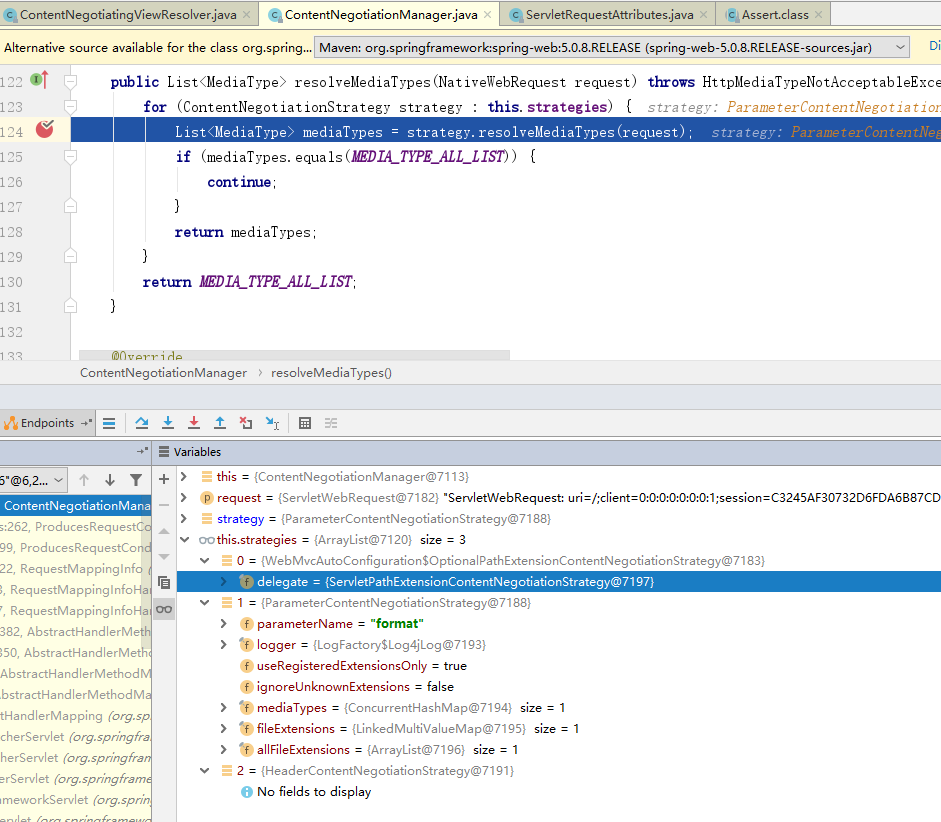This screenshot has height=822, width=941.
Task: Click the New Watch plus icon
Action: pyautogui.click(x=164, y=479)
